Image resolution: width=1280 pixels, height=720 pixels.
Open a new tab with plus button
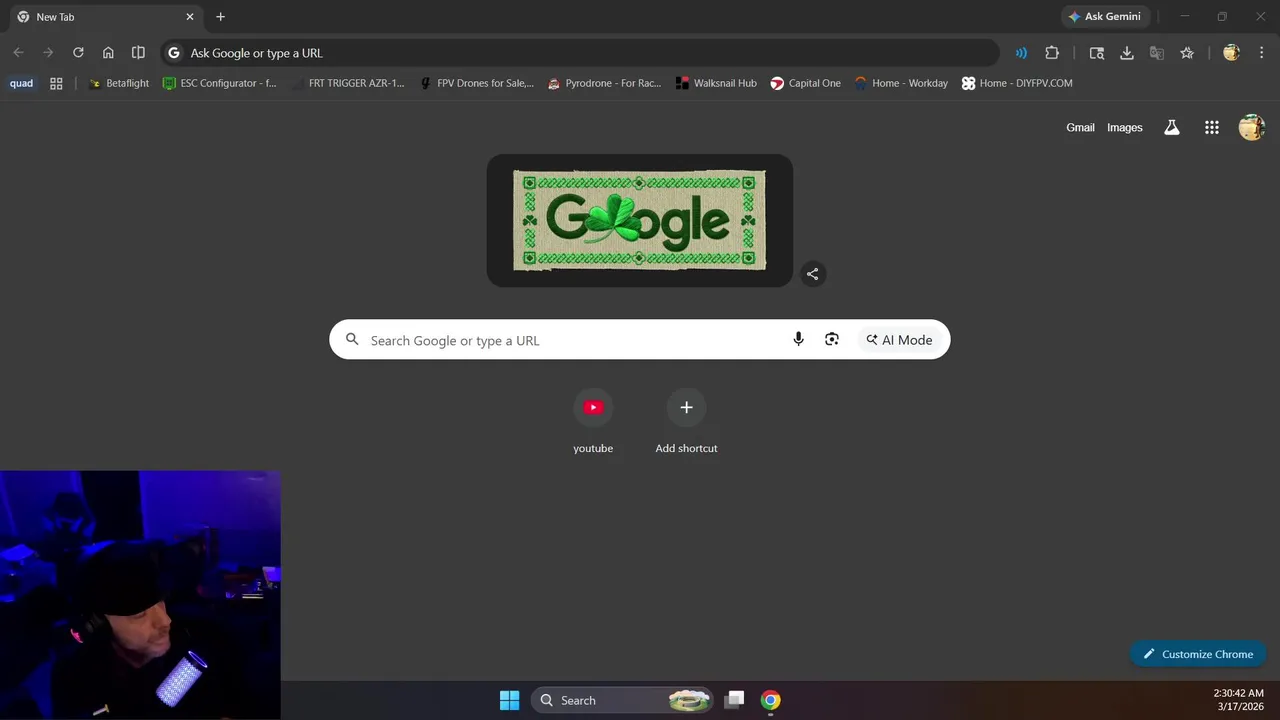coord(220,17)
